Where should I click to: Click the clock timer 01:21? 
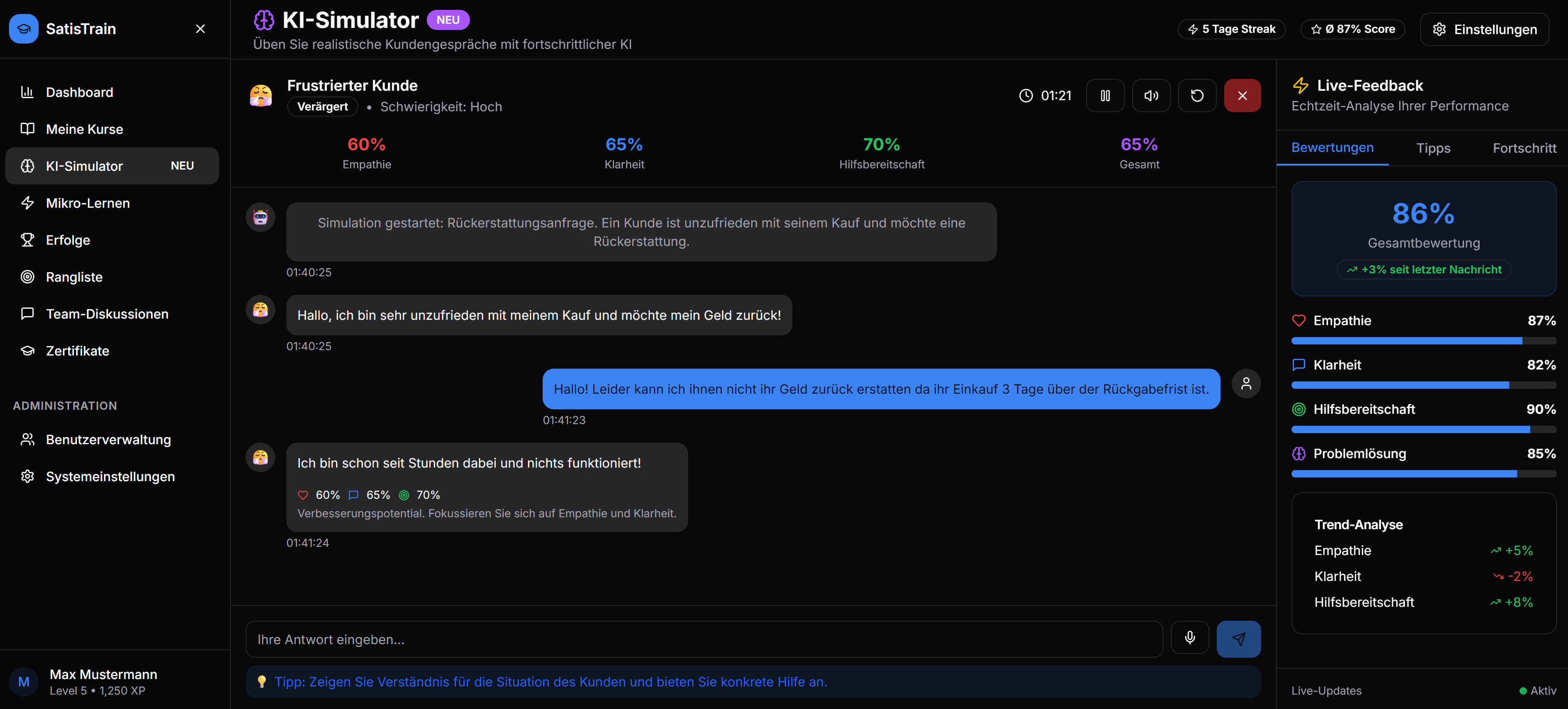(1045, 96)
